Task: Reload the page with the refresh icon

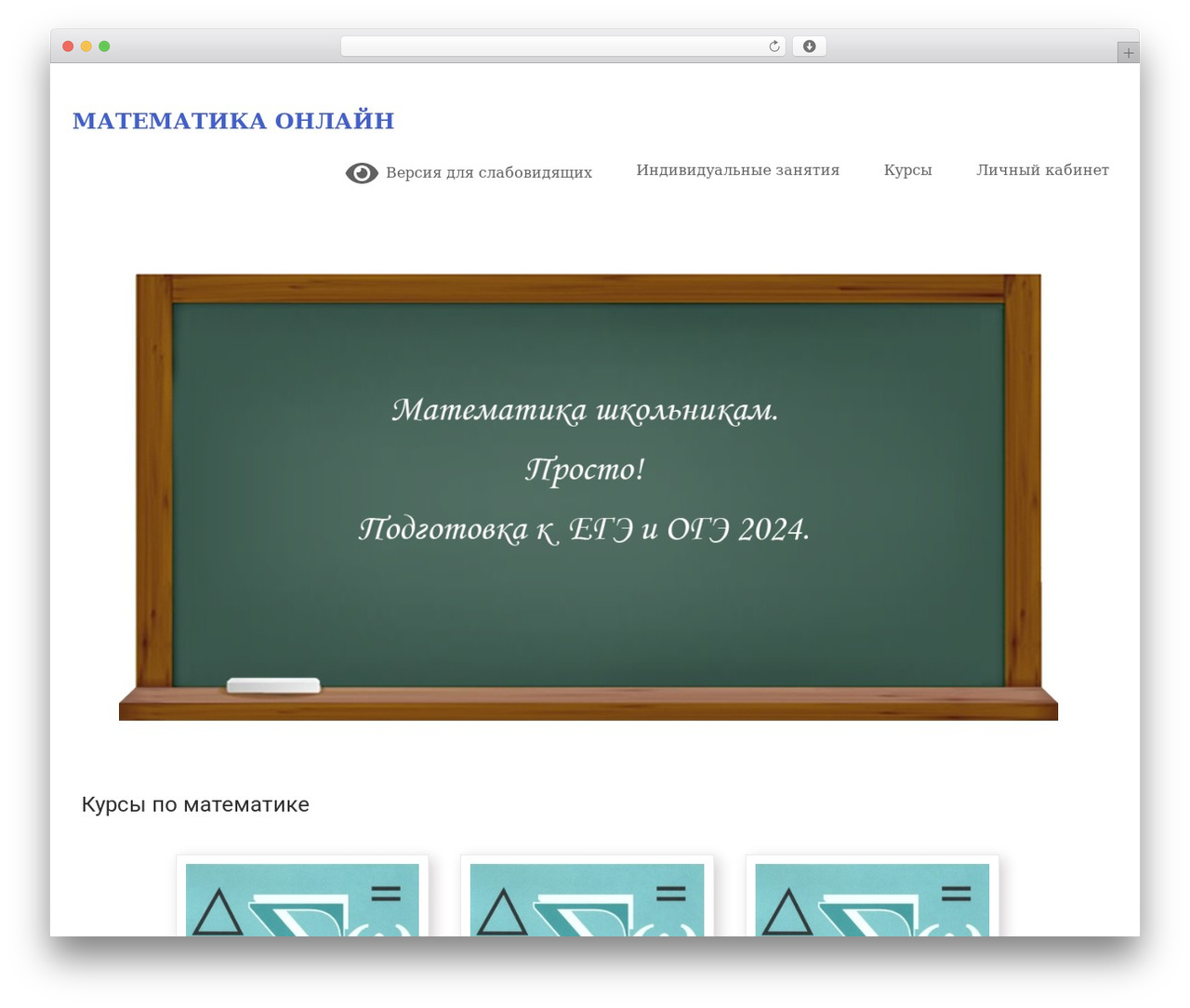Action: (x=774, y=46)
